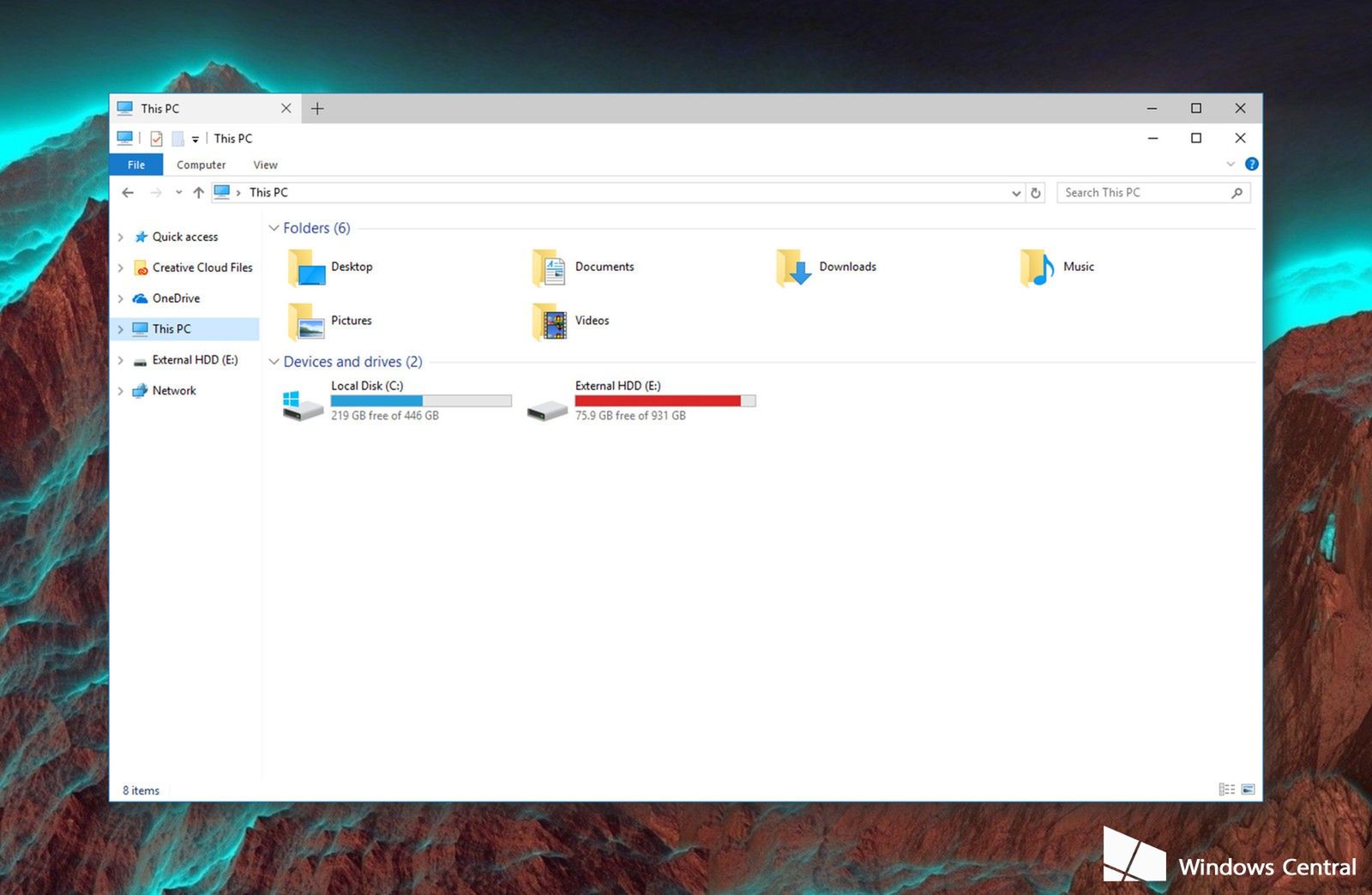Switch to details view in the status bar

pos(1226,790)
